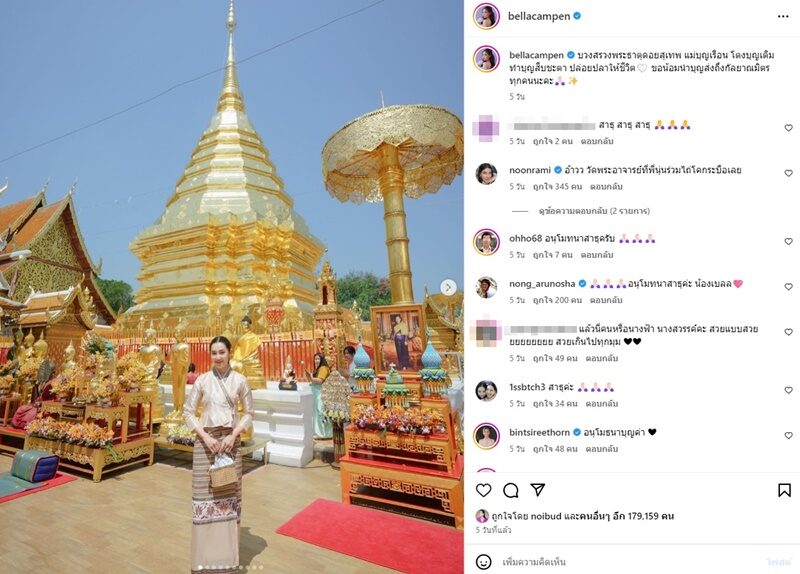Click the faded Post button
800x574 pixels.
(x=778, y=562)
